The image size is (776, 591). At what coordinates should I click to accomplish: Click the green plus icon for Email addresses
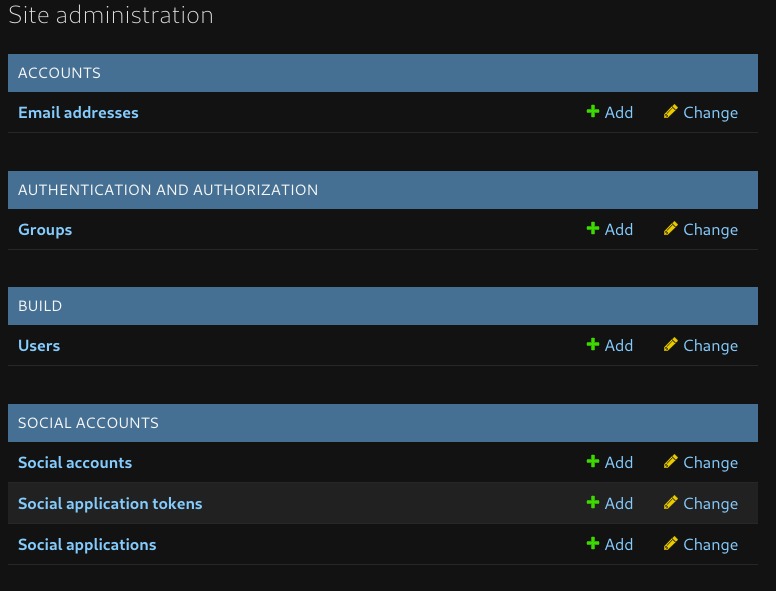(x=592, y=111)
